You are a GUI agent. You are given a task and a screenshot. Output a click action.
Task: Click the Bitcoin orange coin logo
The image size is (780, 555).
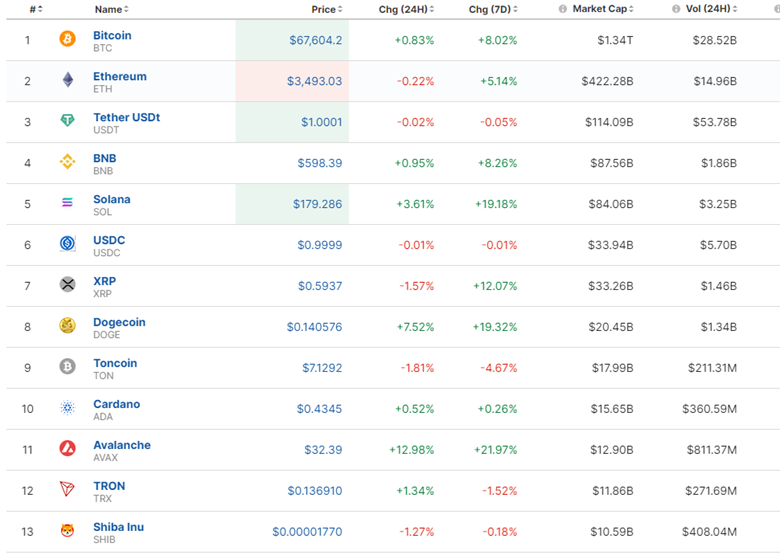(x=67, y=39)
